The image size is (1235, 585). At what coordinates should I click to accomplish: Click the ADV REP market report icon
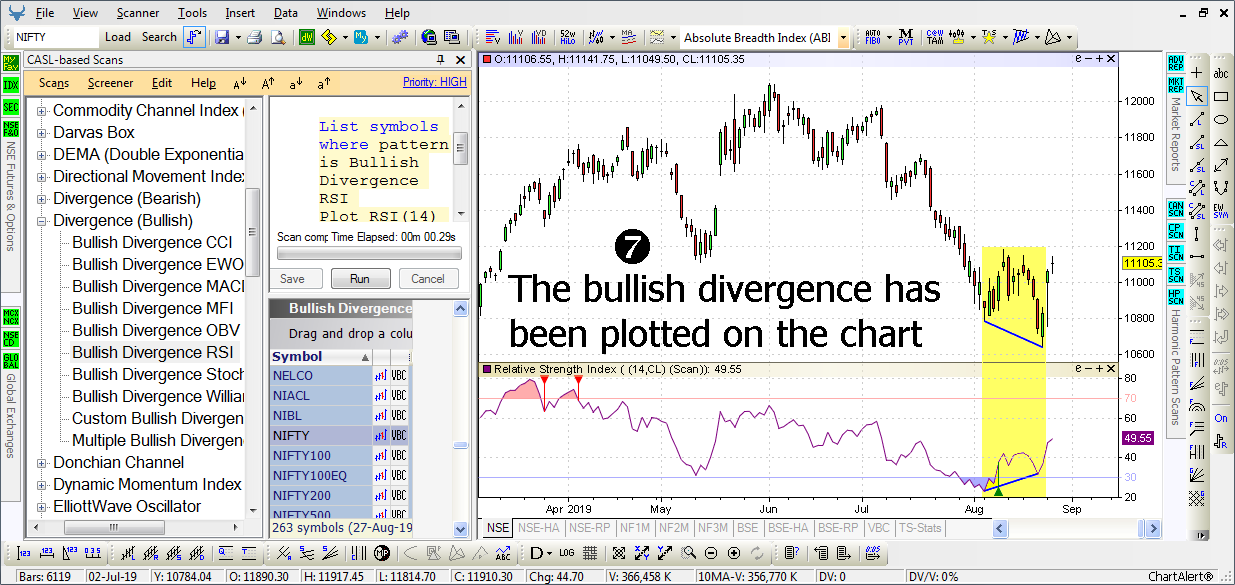(1175, 62)
